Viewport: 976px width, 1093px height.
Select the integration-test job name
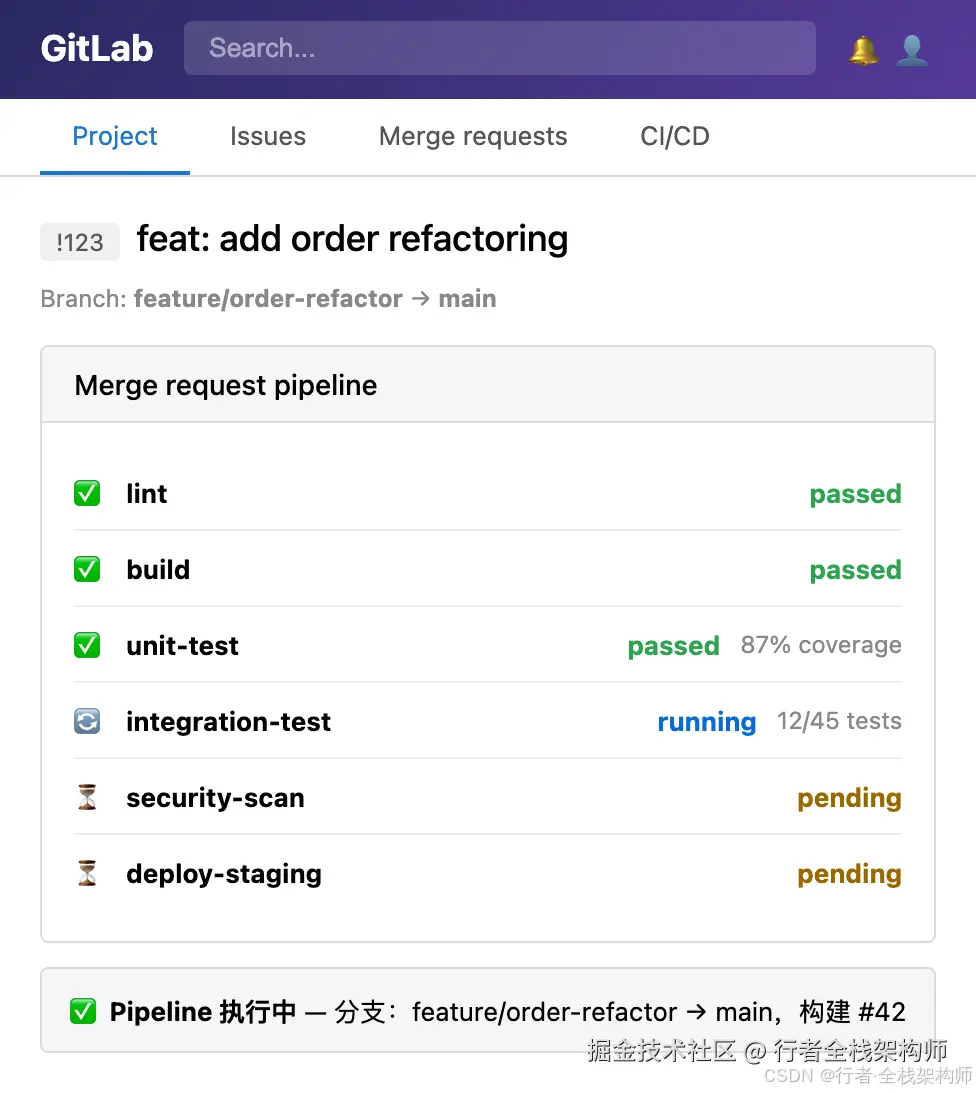coord(229,721)
